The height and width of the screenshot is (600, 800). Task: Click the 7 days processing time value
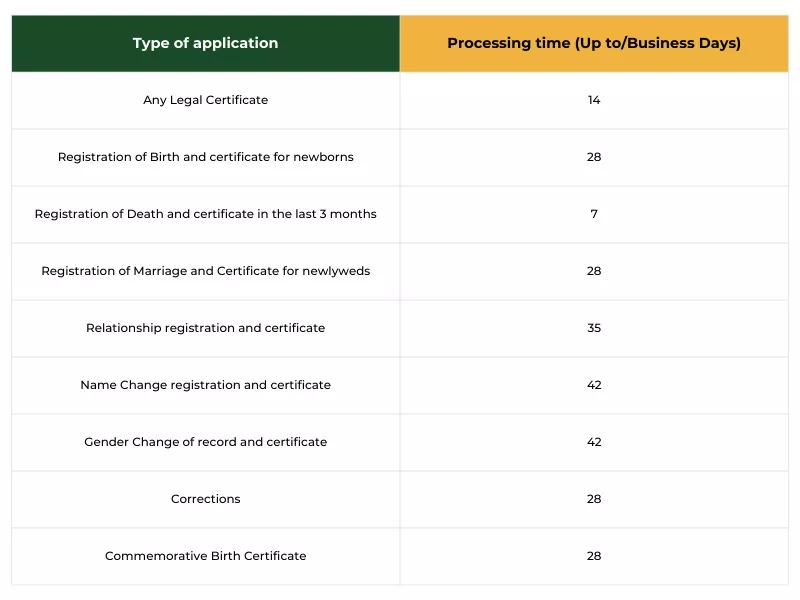pyautogui.click(x=594, y=214)
